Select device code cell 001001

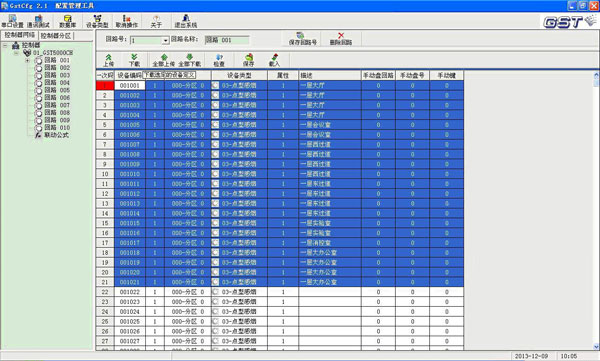(130, 85)
